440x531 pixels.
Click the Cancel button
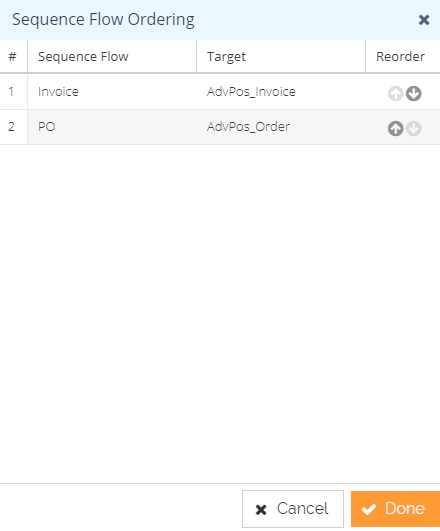click(x=293, y=509)
